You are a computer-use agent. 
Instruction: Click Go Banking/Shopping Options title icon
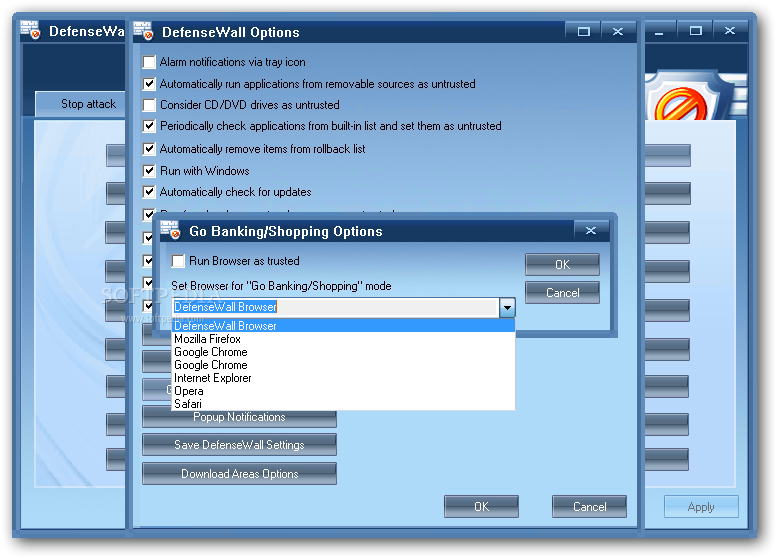(x=171, y=231)
